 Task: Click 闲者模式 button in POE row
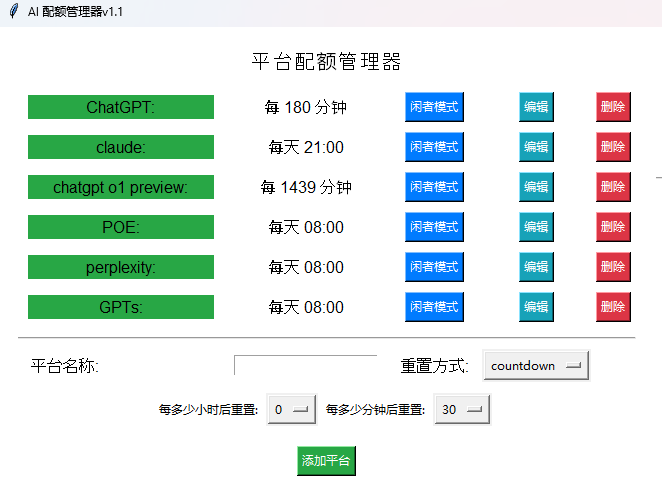point(434,227)
